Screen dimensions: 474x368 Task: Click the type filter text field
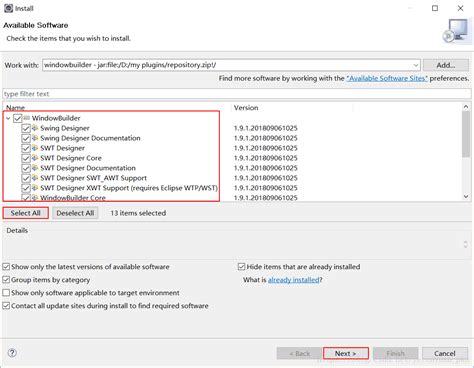click(237, 94)
